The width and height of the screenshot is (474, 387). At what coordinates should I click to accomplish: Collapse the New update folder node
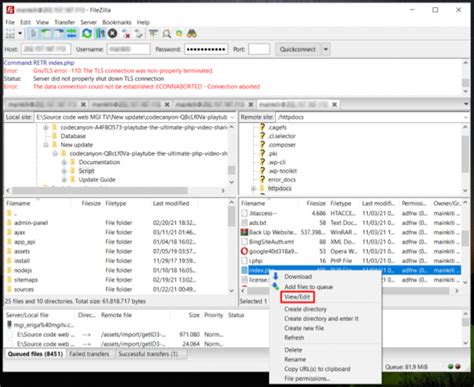46,145
